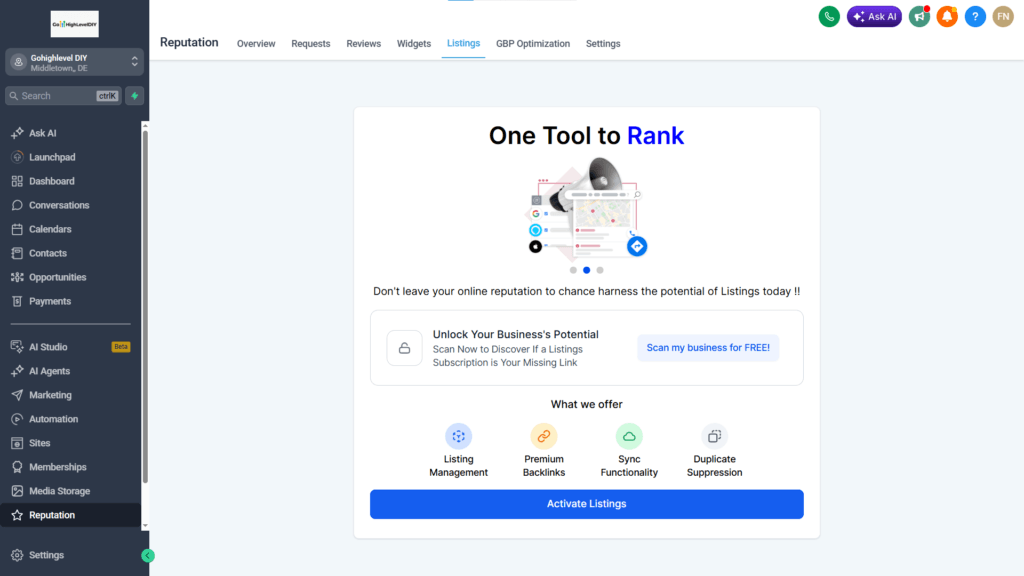The width and height of the screenshot is (1024, 576).
Task: Click the AI Studio sidebar icon
Action: [x=17, y=347]
